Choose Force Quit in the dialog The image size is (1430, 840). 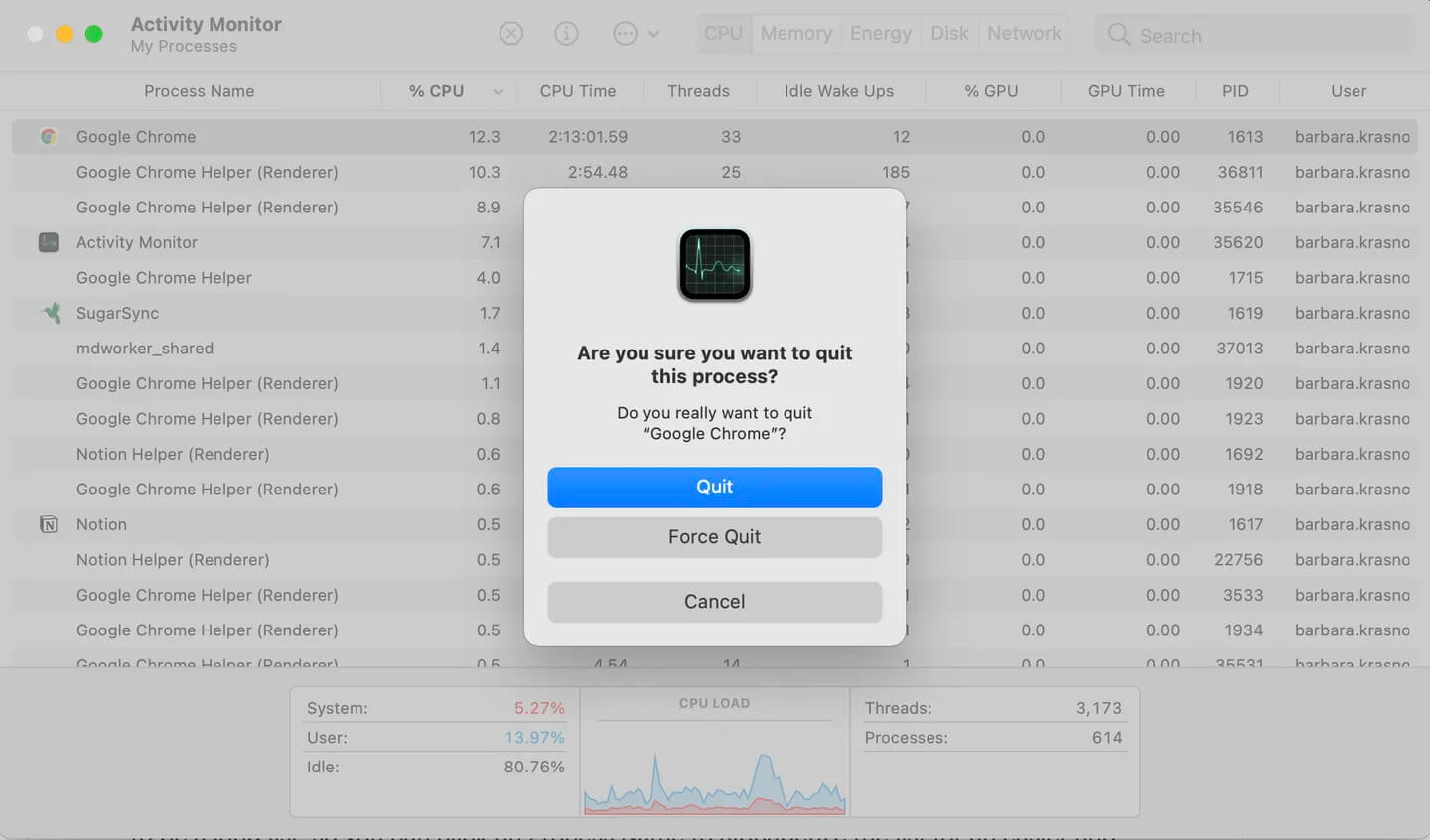[x=714, y=537]
